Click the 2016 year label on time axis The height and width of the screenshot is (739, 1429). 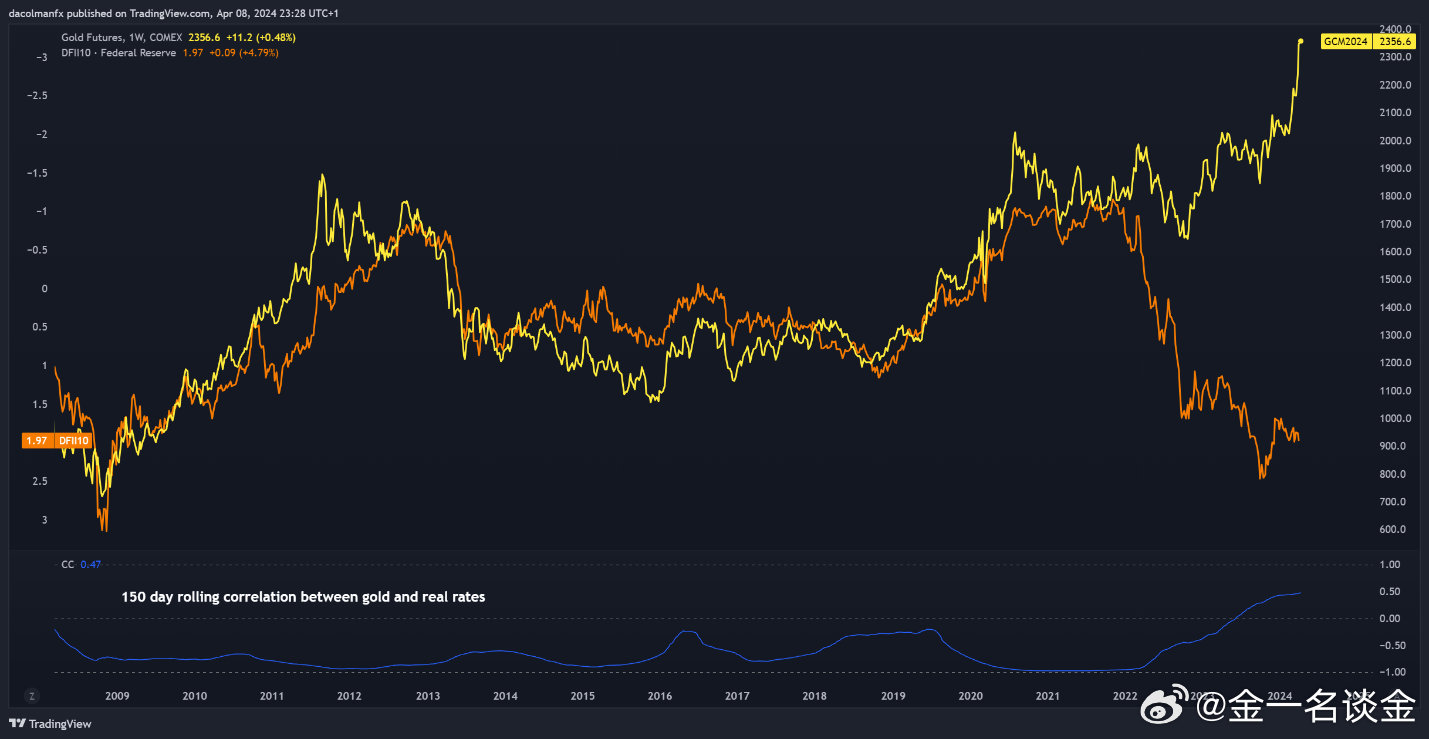[x=659, y=695]
